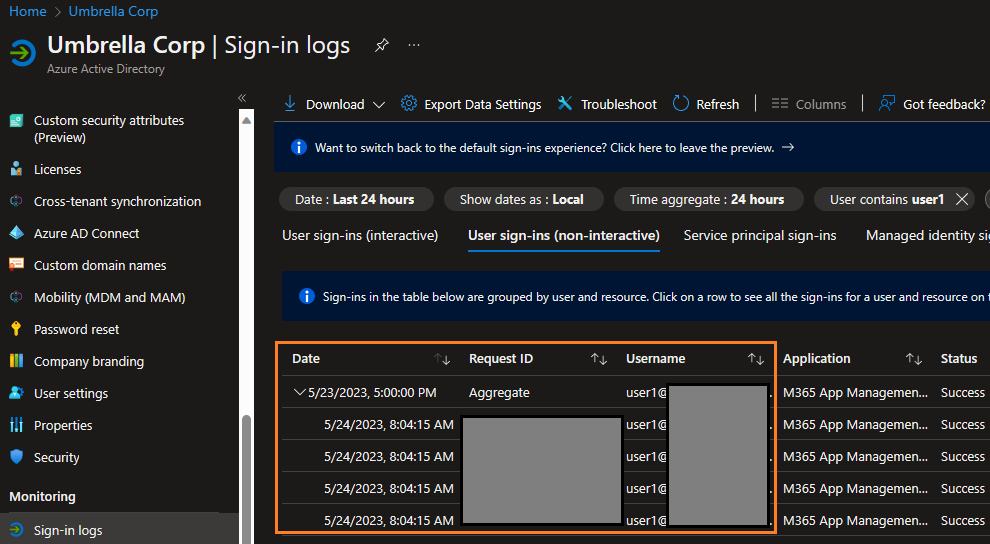990x544 pixels.
Task: Click the Status column header
Action: pos(958,358)
